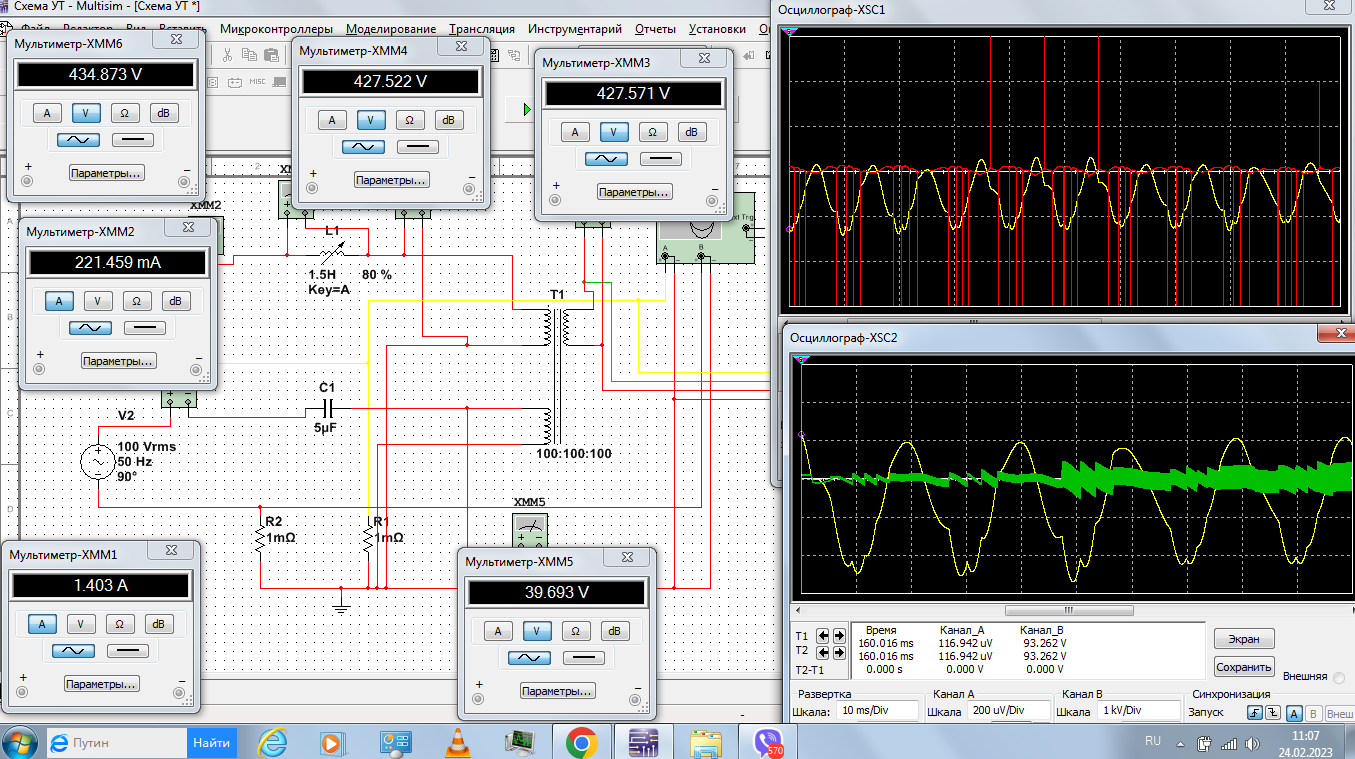
Task: Open VLC media player from taskbar
Action: click(x=458, y=743)
